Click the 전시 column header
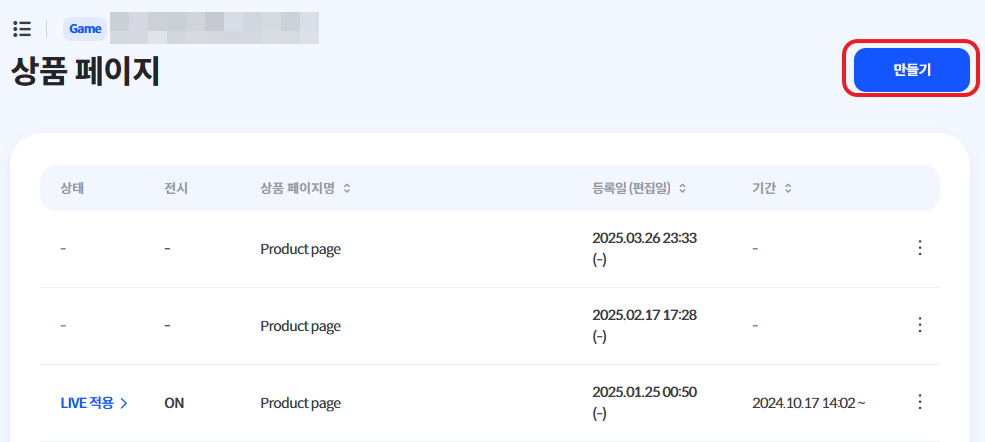The width and height of the screenshot is (985, 442). point(176,188)
